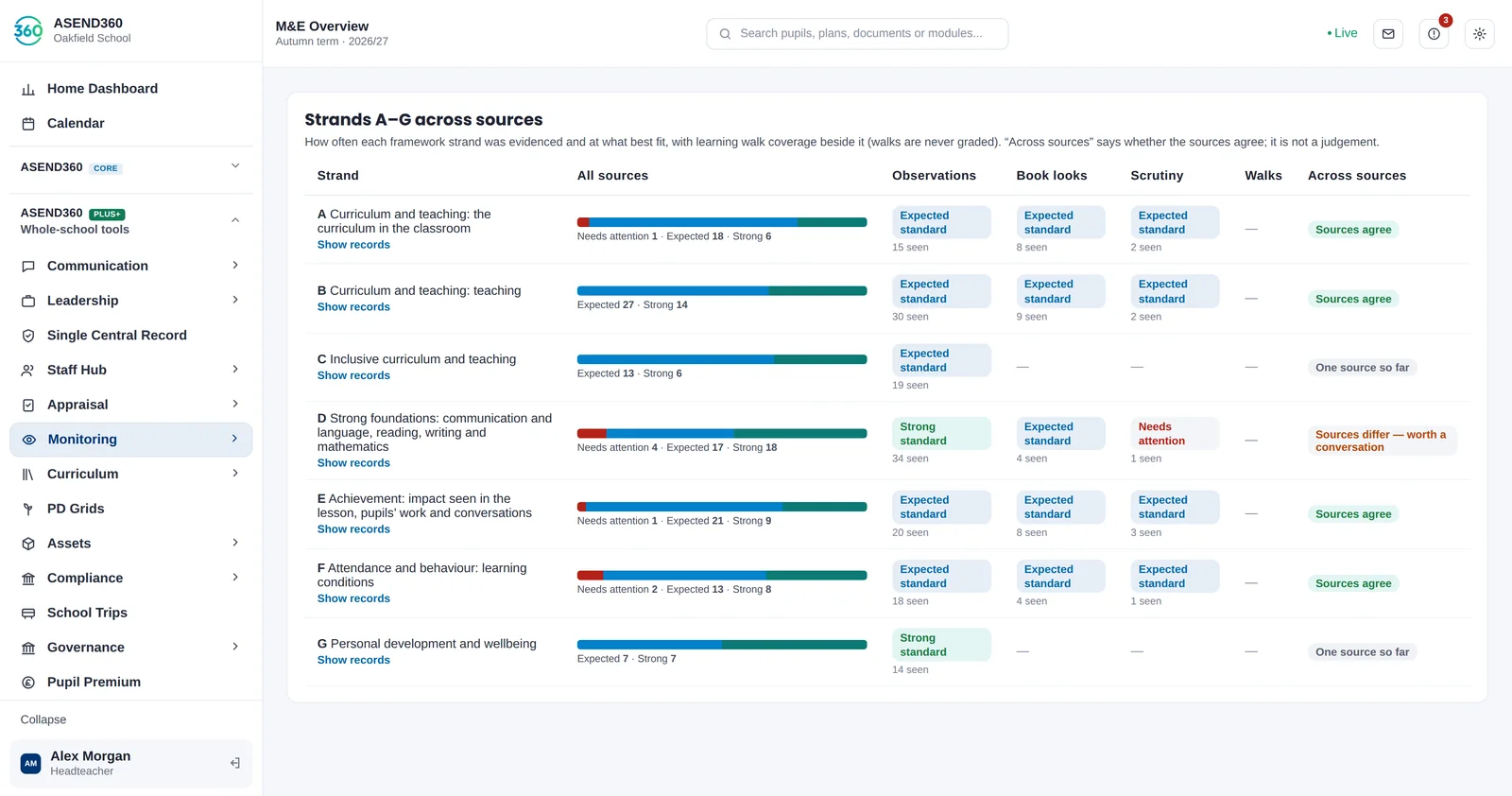Click strand G 'Strong standard' observations badge
Image resolution: width=1512 pixels, height=796 pixels.
pyautogui.click(x=941, y=645)
